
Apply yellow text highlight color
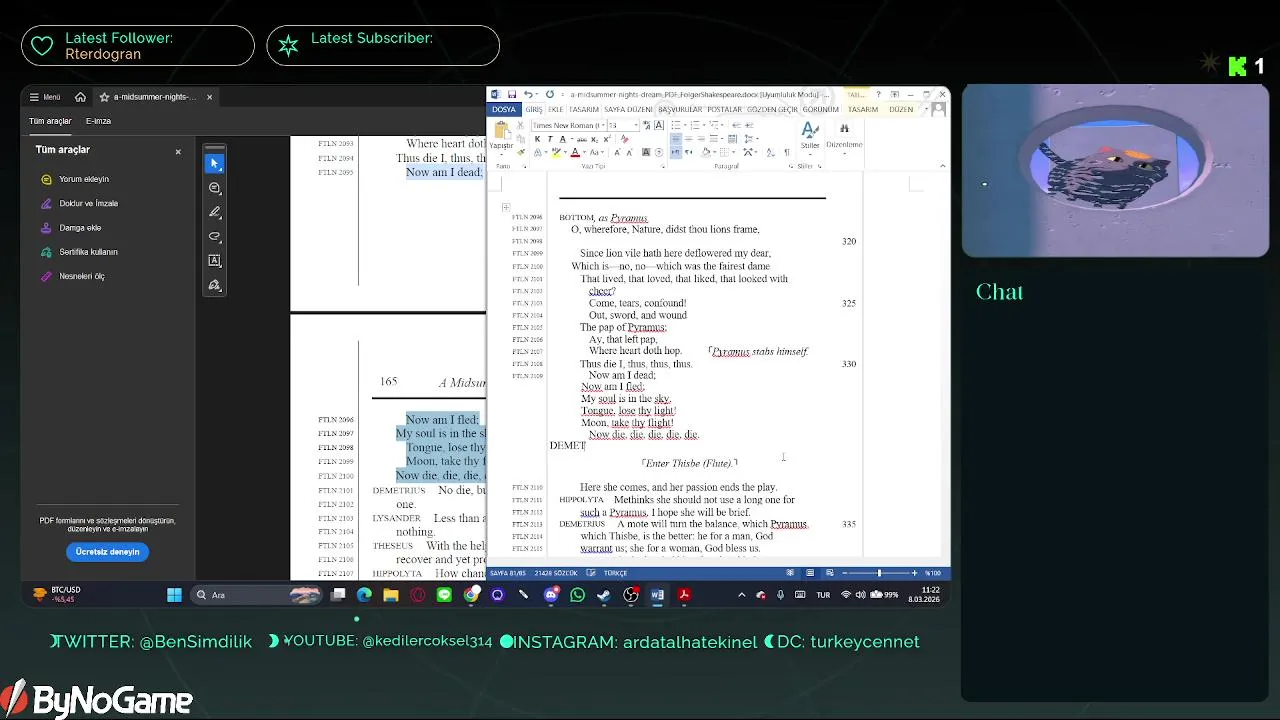[x=556, y=152]
